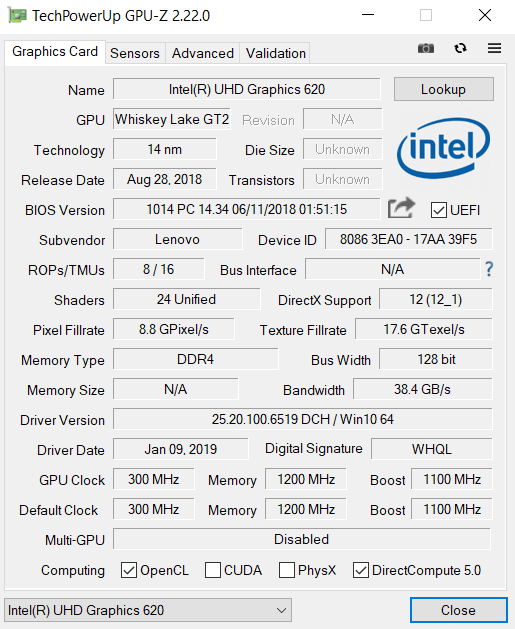Enable the CUDA checkbox

(213, 570)
